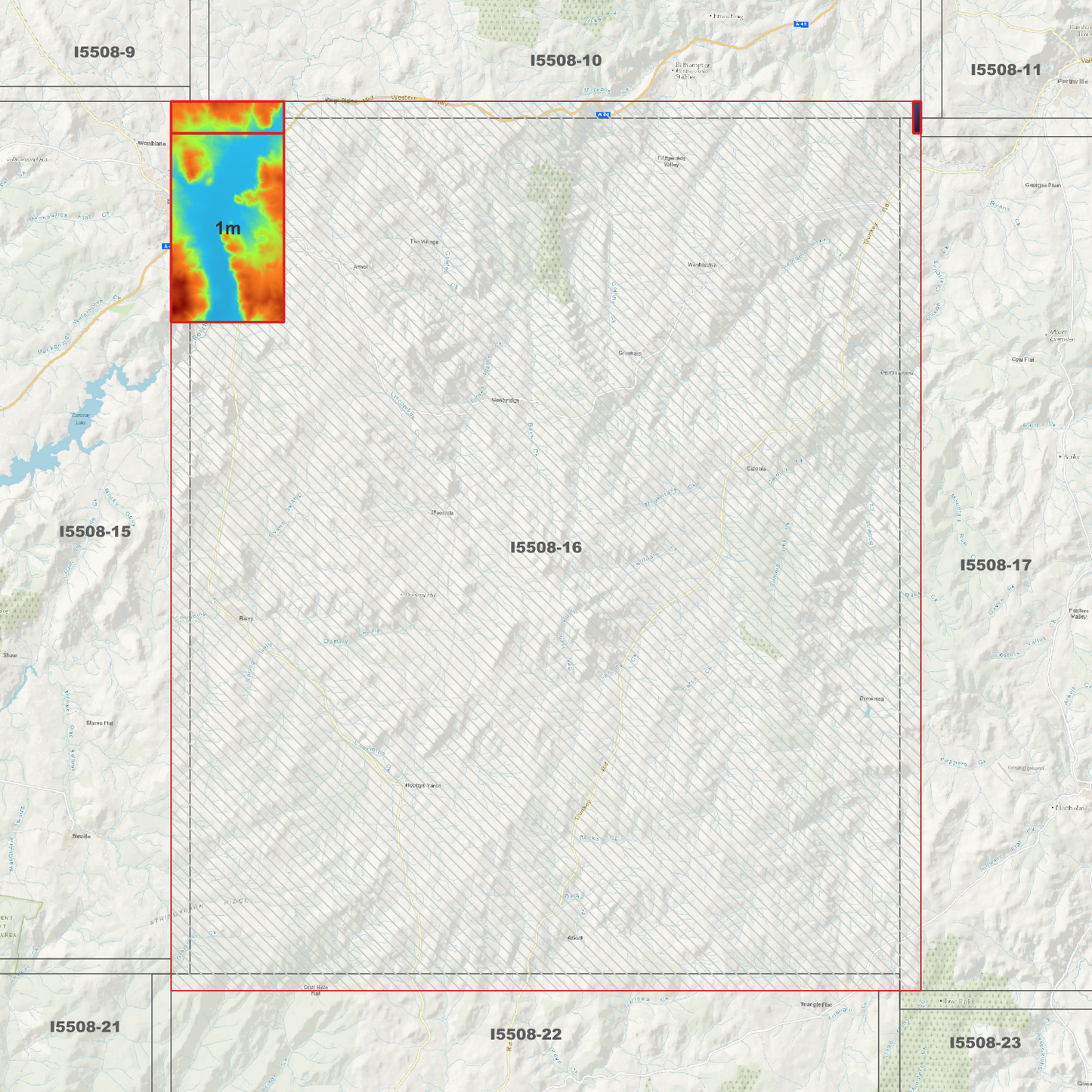Open the 1m elevation preview thumbnail
The height and width of the screenshot is (1092, 1092).
pyautogui.click(x=227, y=227)
